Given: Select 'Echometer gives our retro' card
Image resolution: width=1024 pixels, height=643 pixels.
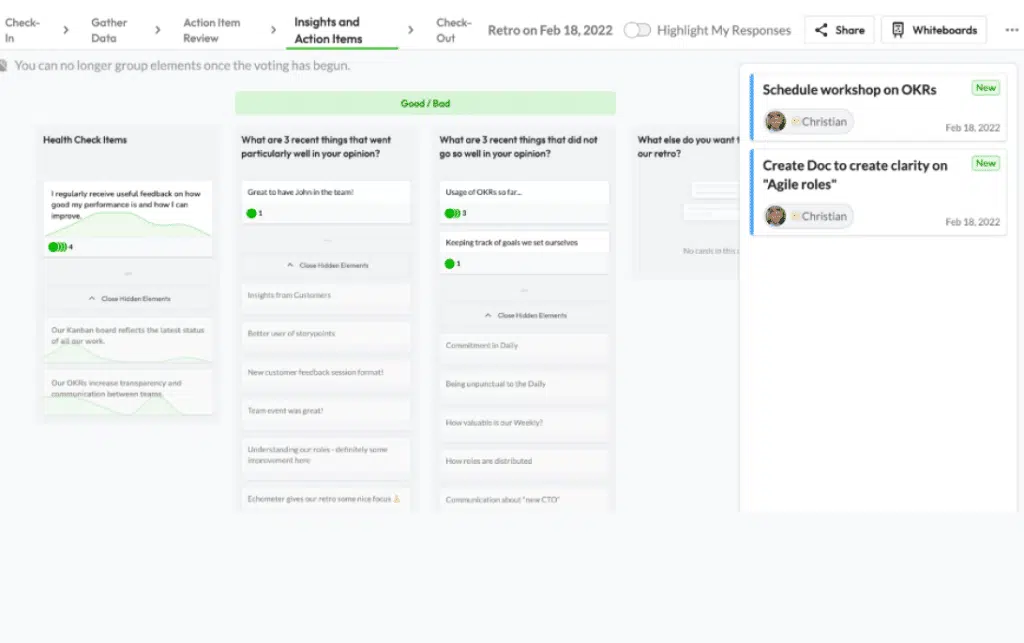Looking at the screenshot, I should [326, 499].
